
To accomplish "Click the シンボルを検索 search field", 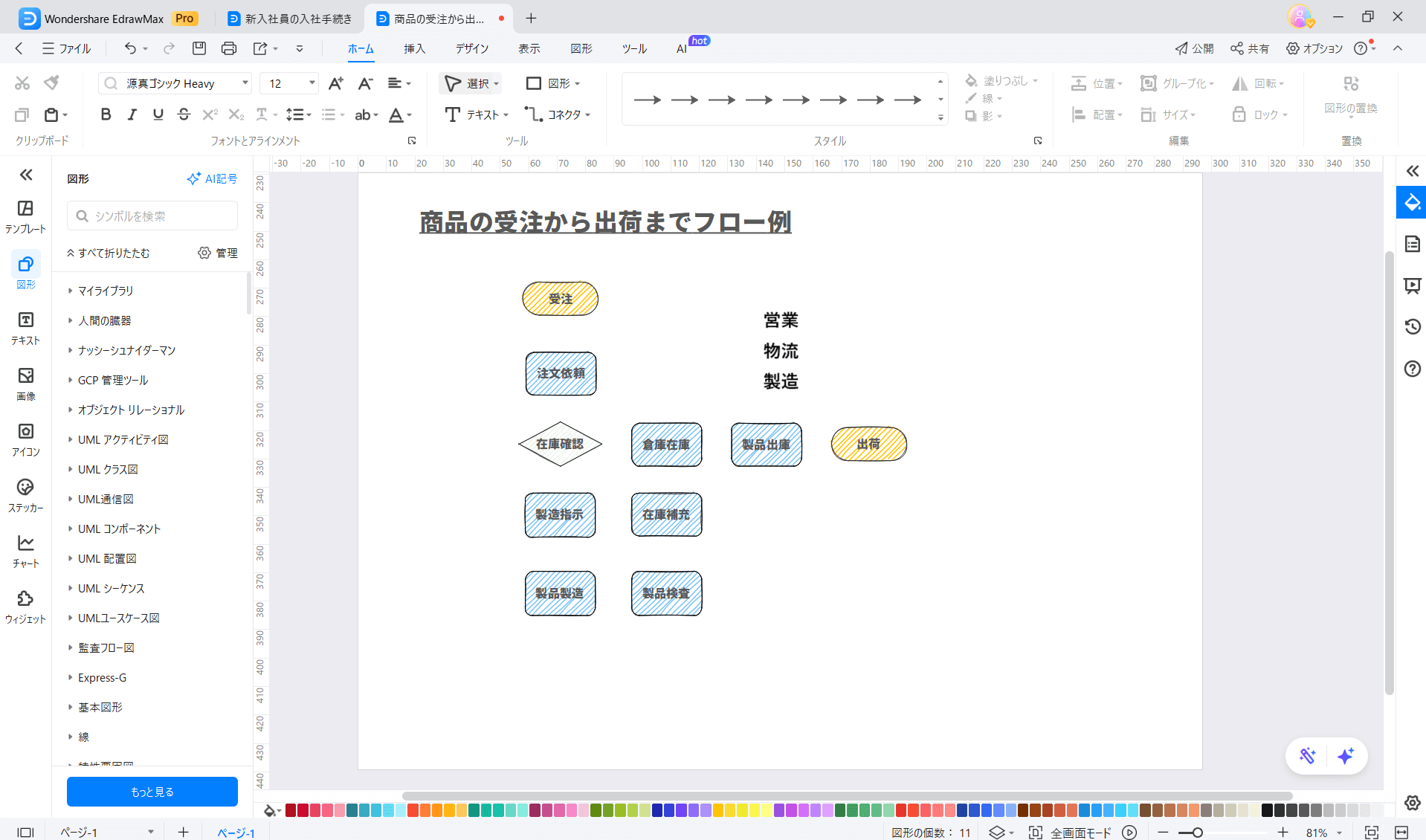I will click(x=152, y=216).
